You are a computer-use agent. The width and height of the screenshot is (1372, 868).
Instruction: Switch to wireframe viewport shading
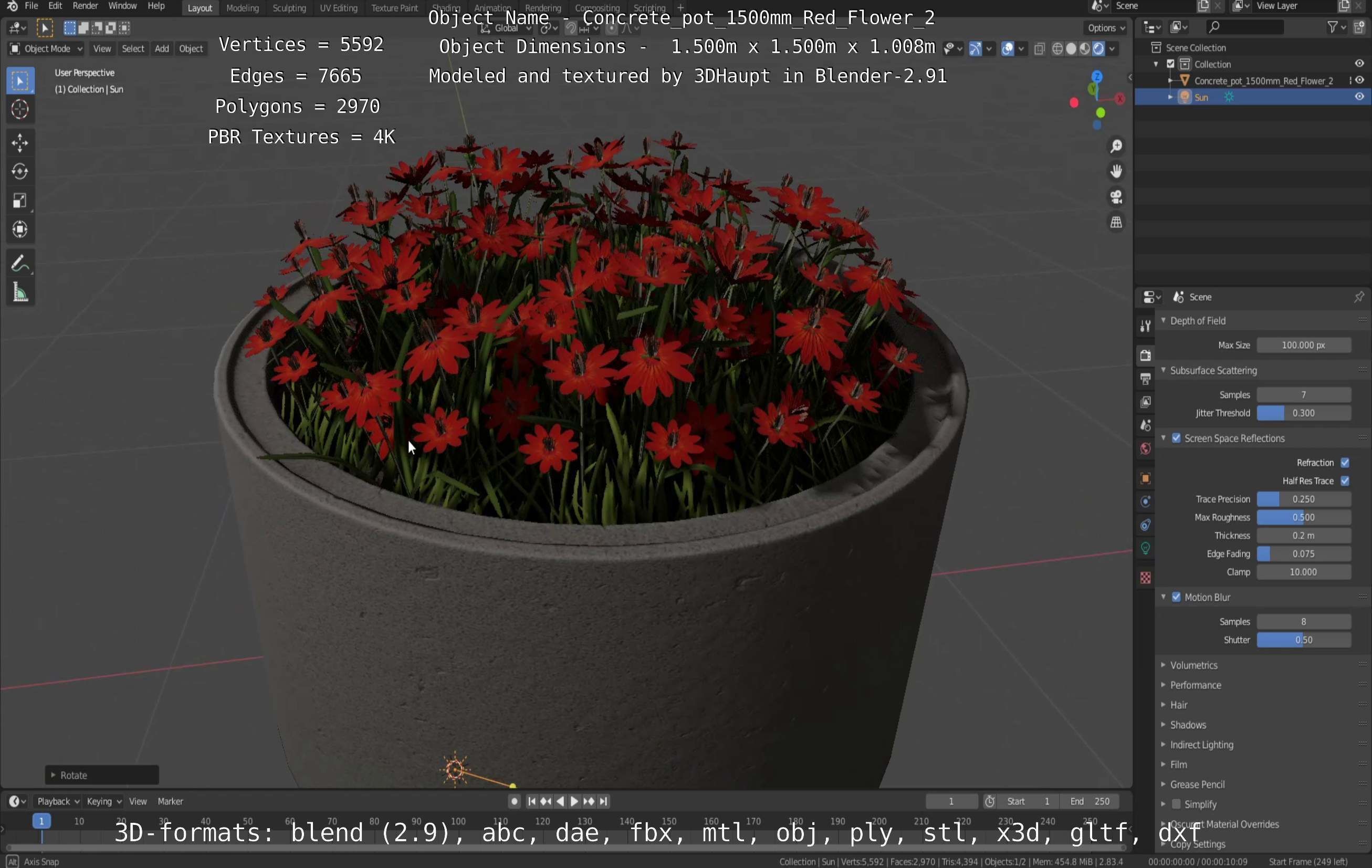[1057, 49]
